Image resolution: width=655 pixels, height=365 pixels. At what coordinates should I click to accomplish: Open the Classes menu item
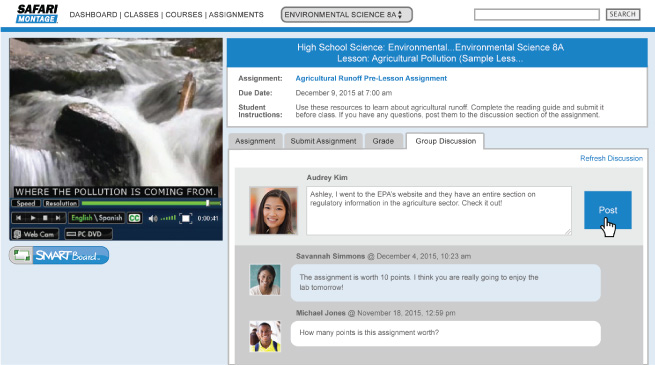(x=141, y=15)
